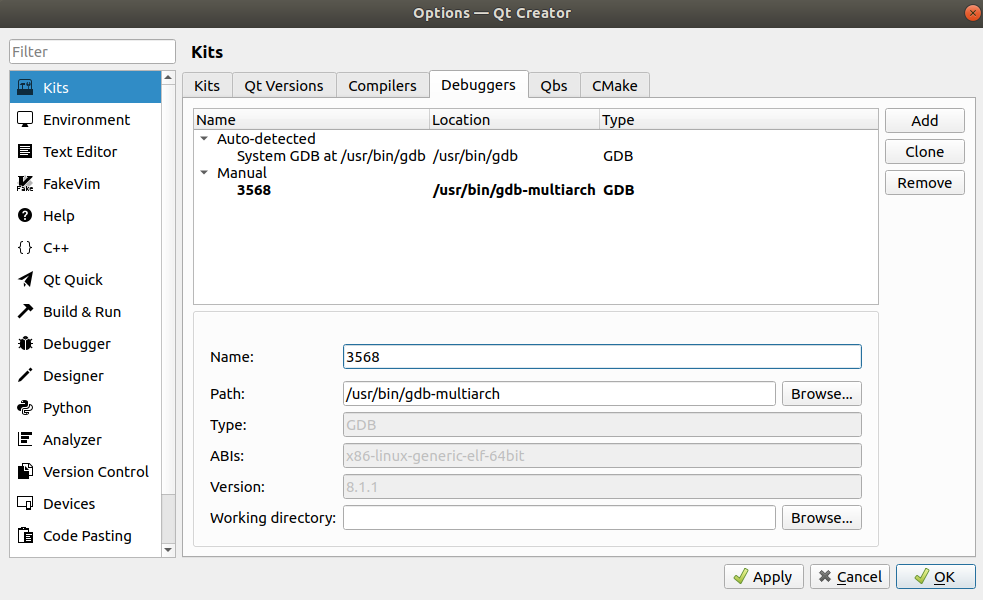Open the Python settings icon
The image size is (983, 600).
pos(25,408)
